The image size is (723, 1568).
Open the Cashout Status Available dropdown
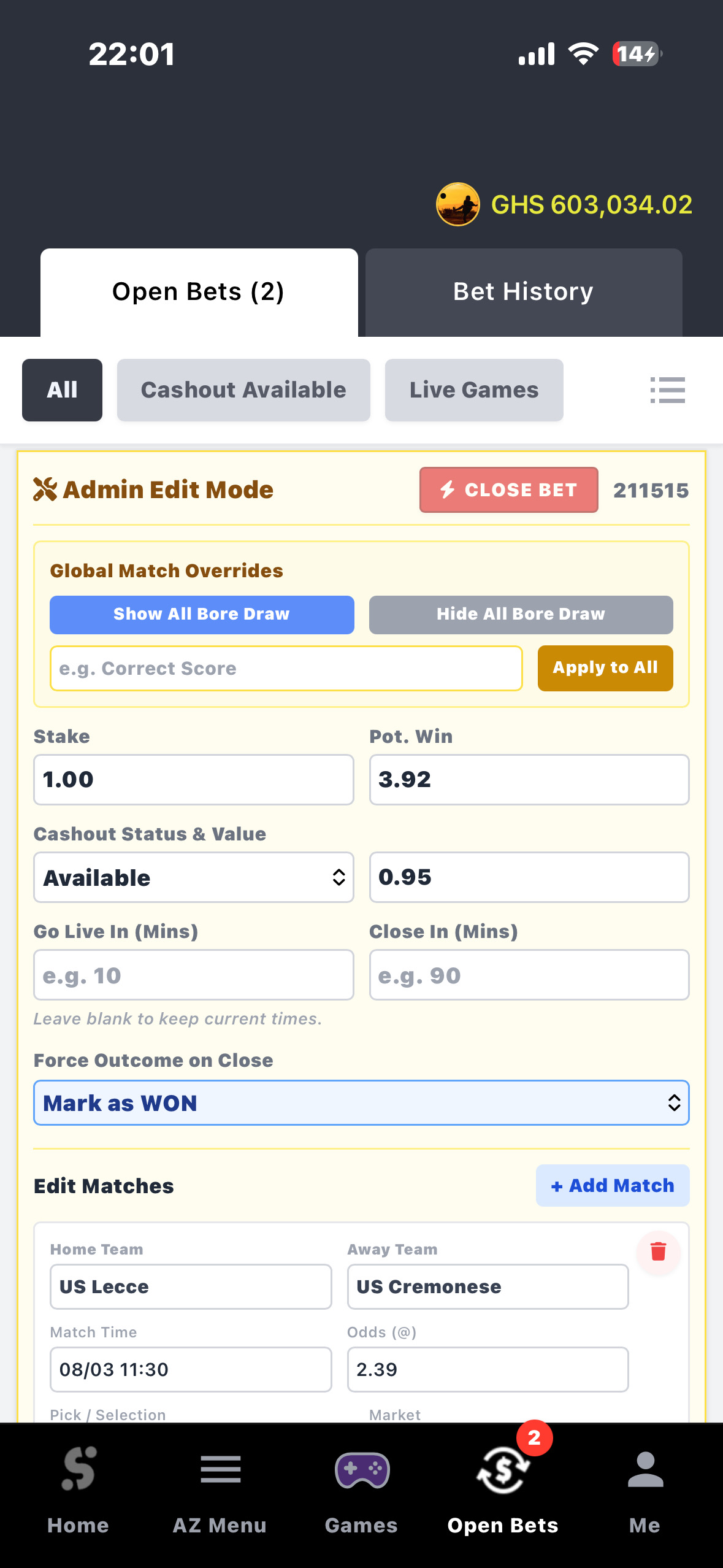point(194,877)
